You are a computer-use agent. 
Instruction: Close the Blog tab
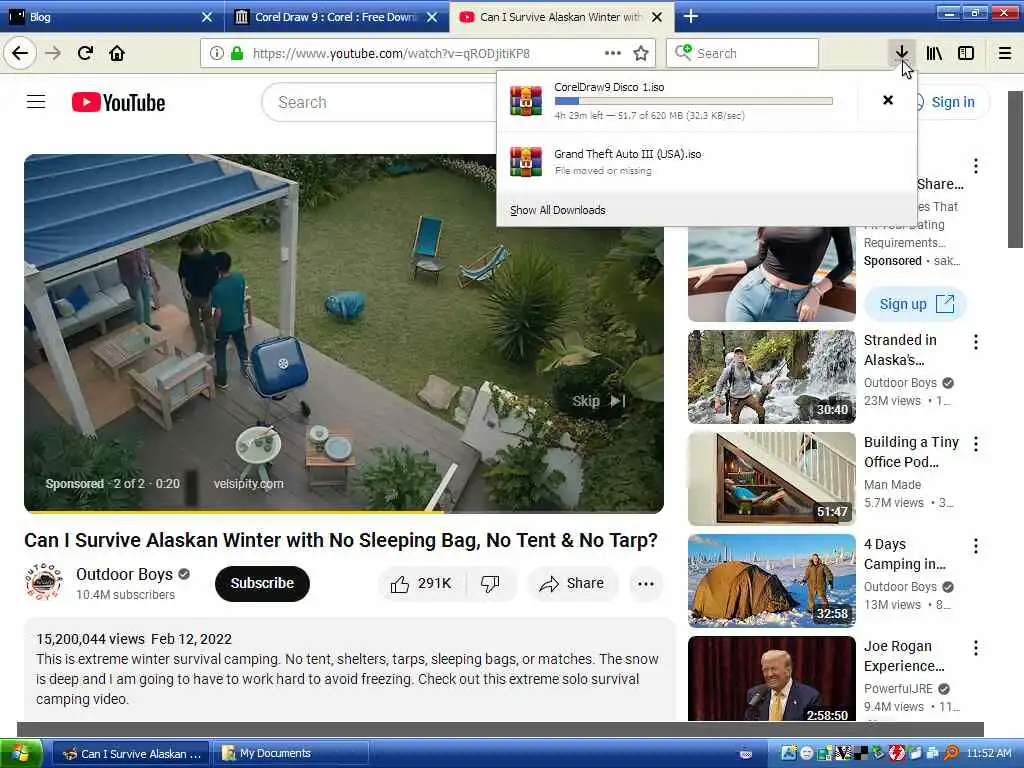207,17
